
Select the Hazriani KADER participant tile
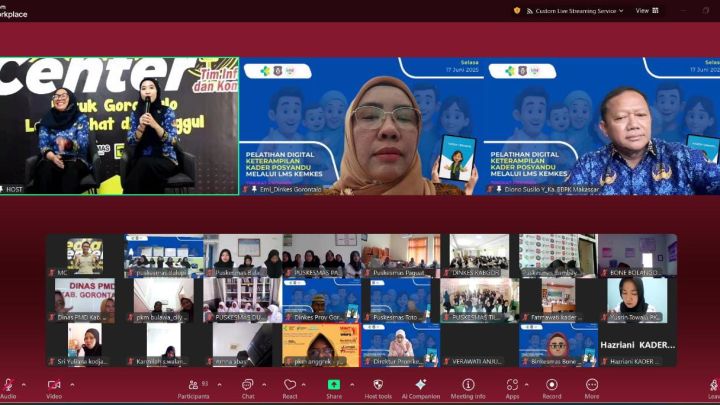tap(637, 344)
